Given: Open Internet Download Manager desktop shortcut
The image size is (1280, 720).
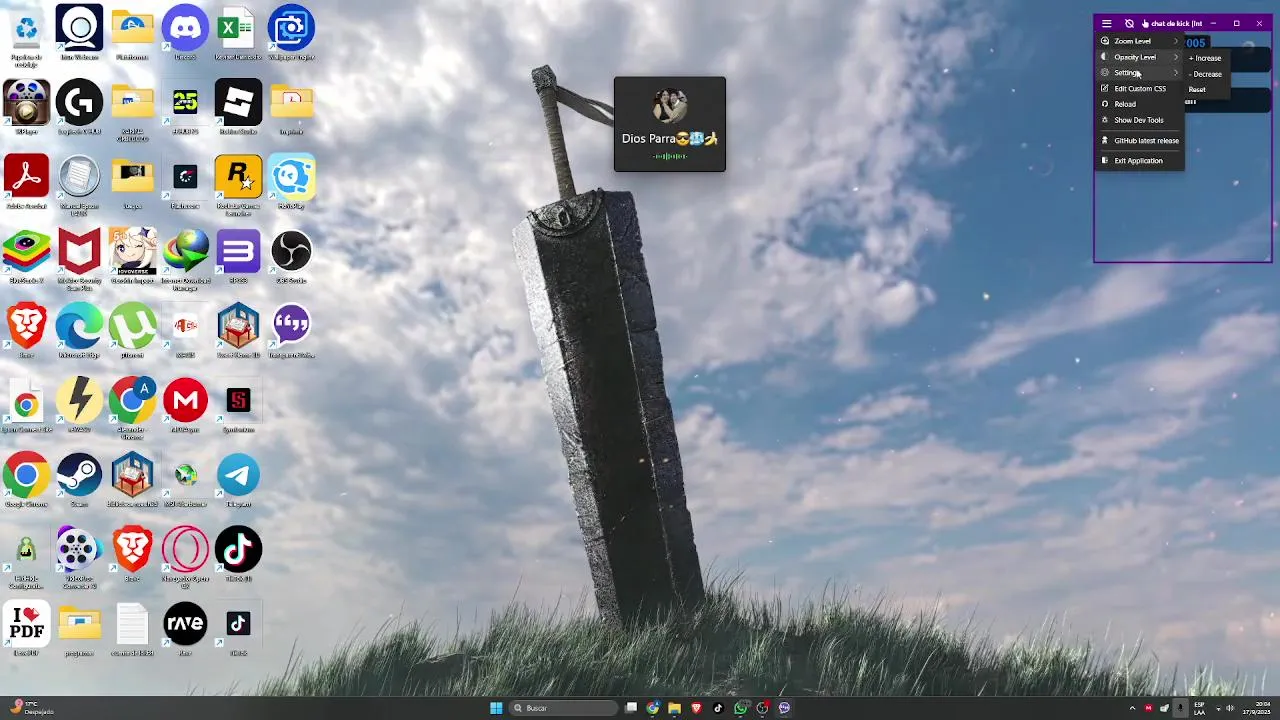Looking at the screenshot, I should [185, 260].
